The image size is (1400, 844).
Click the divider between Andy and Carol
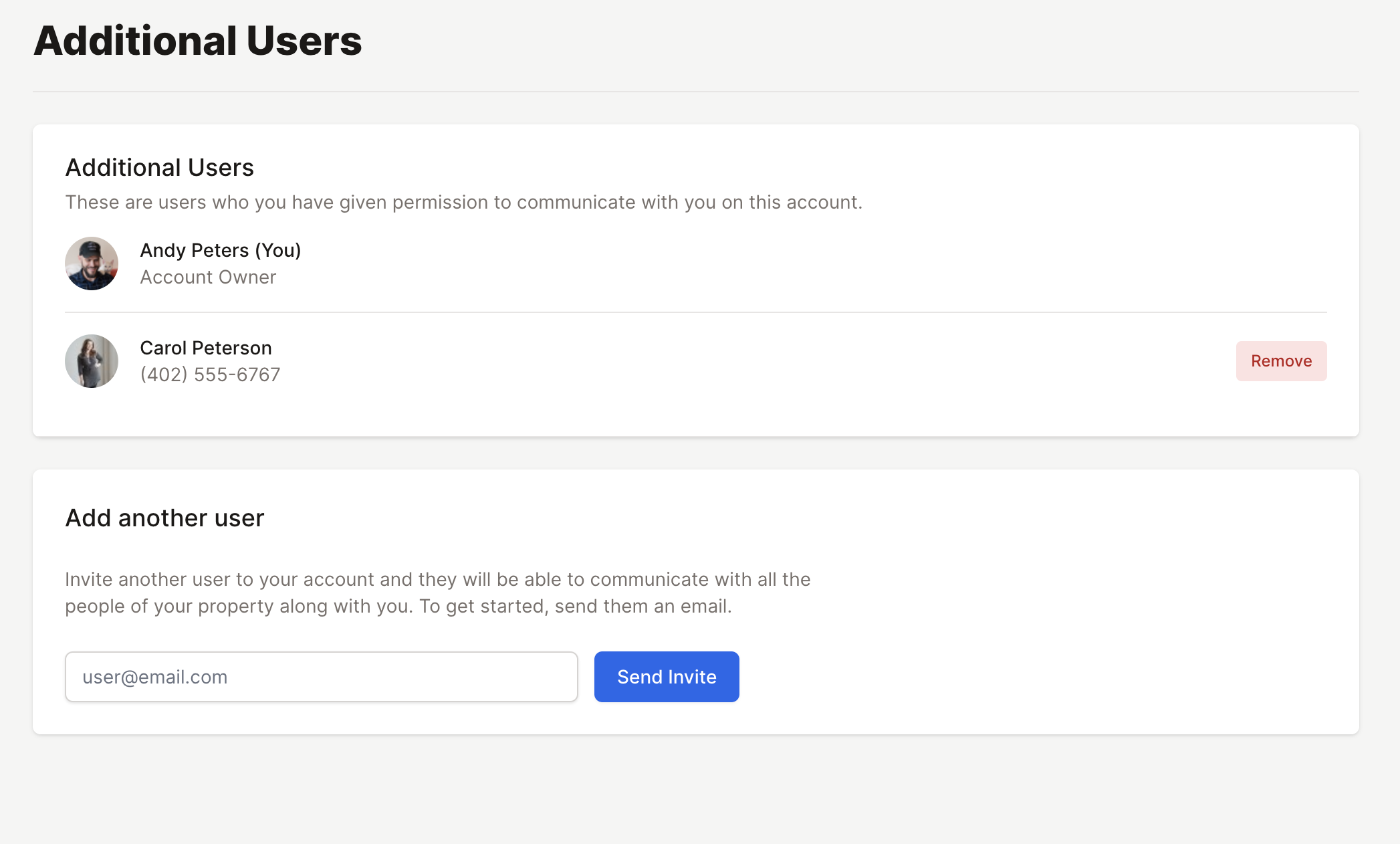click(x=695, y=312)
